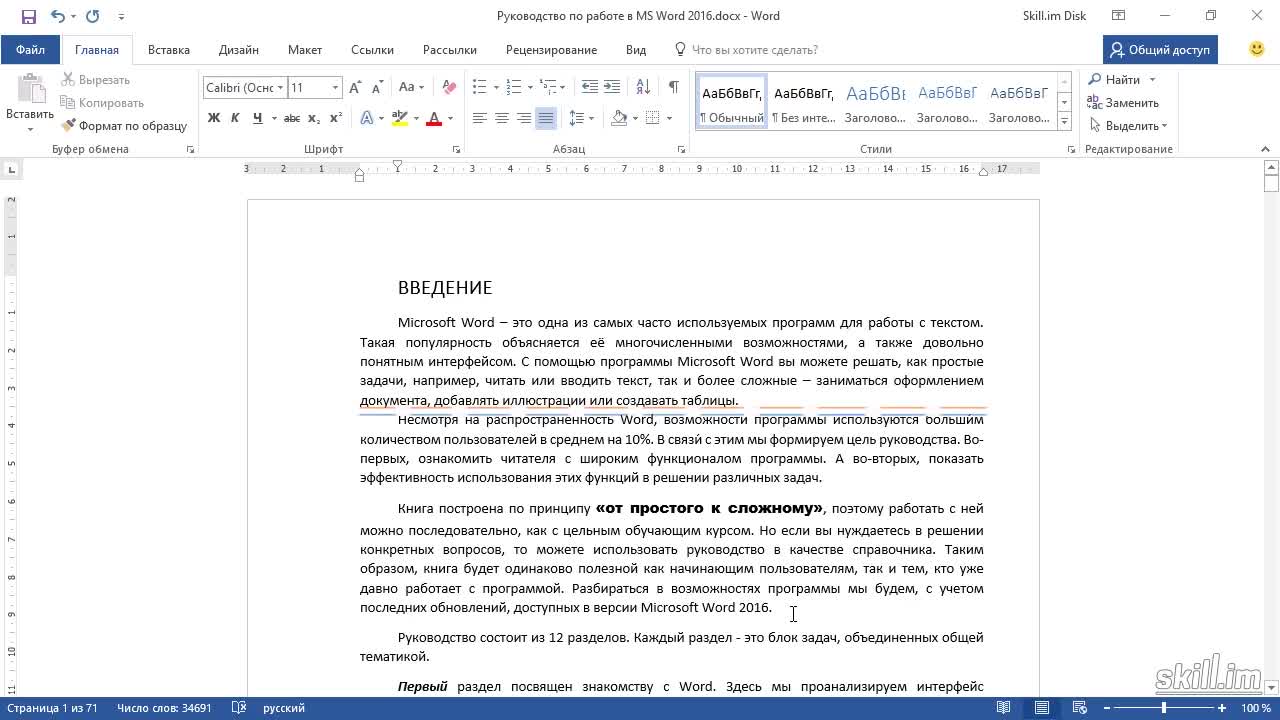This screenshot has width=1280, height=720.
Task: Switch to the Дизайн tab
Action: (239, 49)
